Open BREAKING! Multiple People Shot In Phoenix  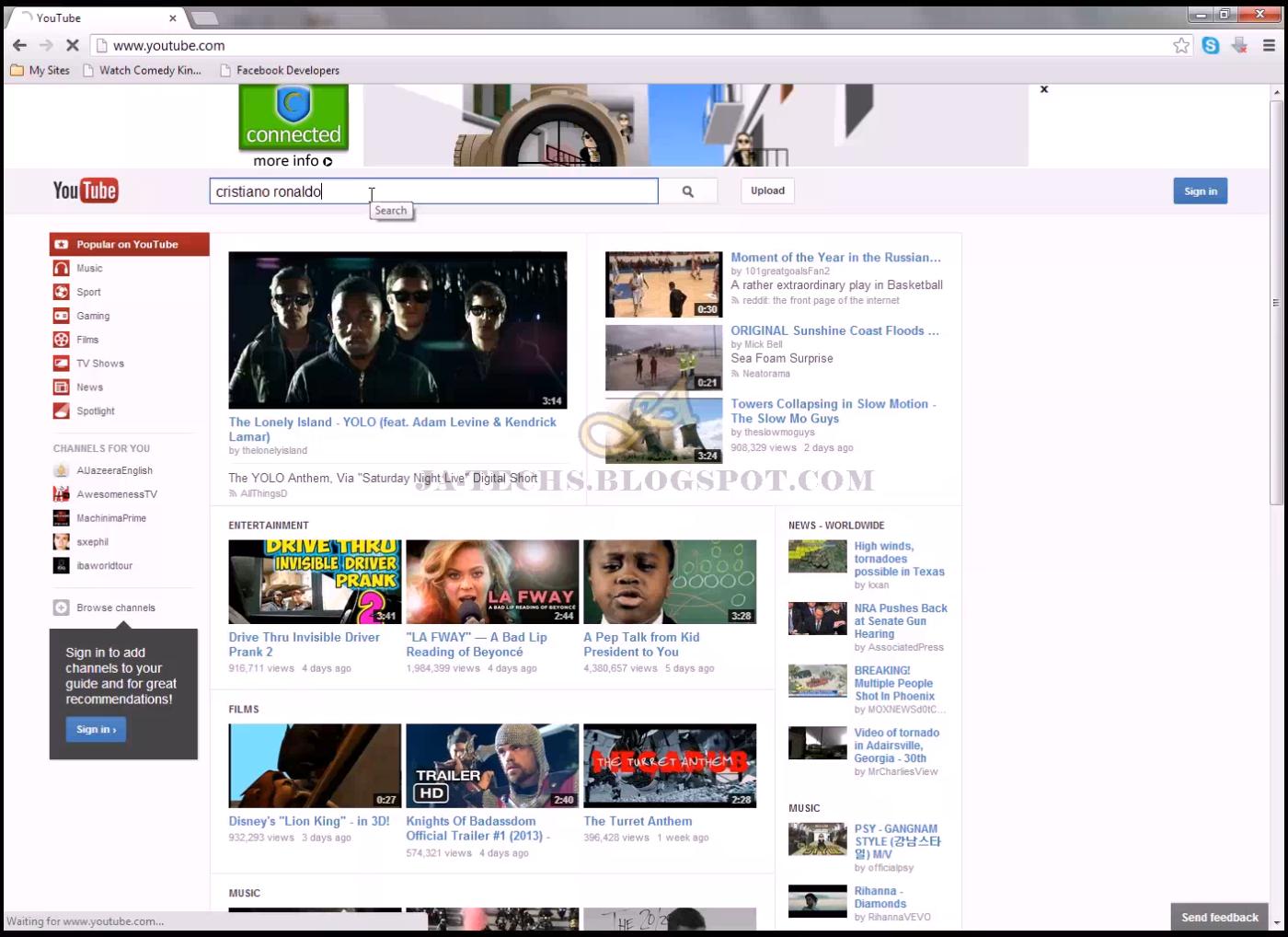(893, 684)
